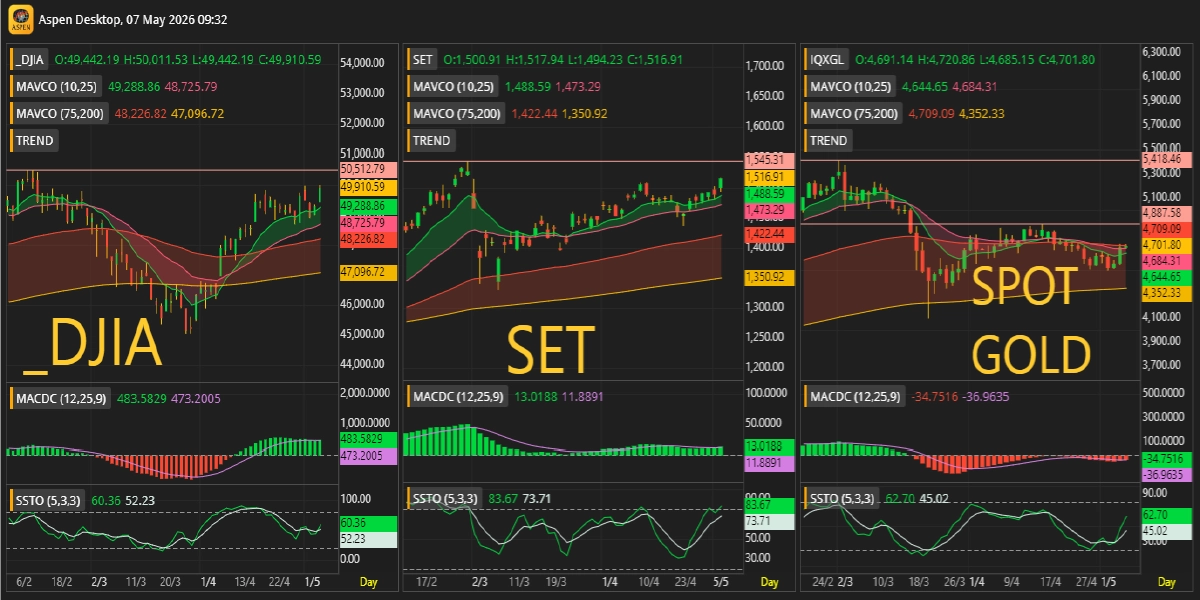Click the 1,545.31 pink resistance price tag
The width and height of the screenshot is (1200, 600).
pyautogui.click(x=770, y=160)
